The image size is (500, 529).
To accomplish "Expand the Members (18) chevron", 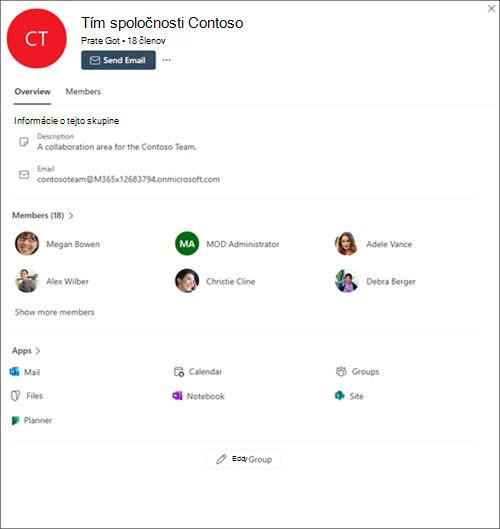I will [x=71, y=216].
